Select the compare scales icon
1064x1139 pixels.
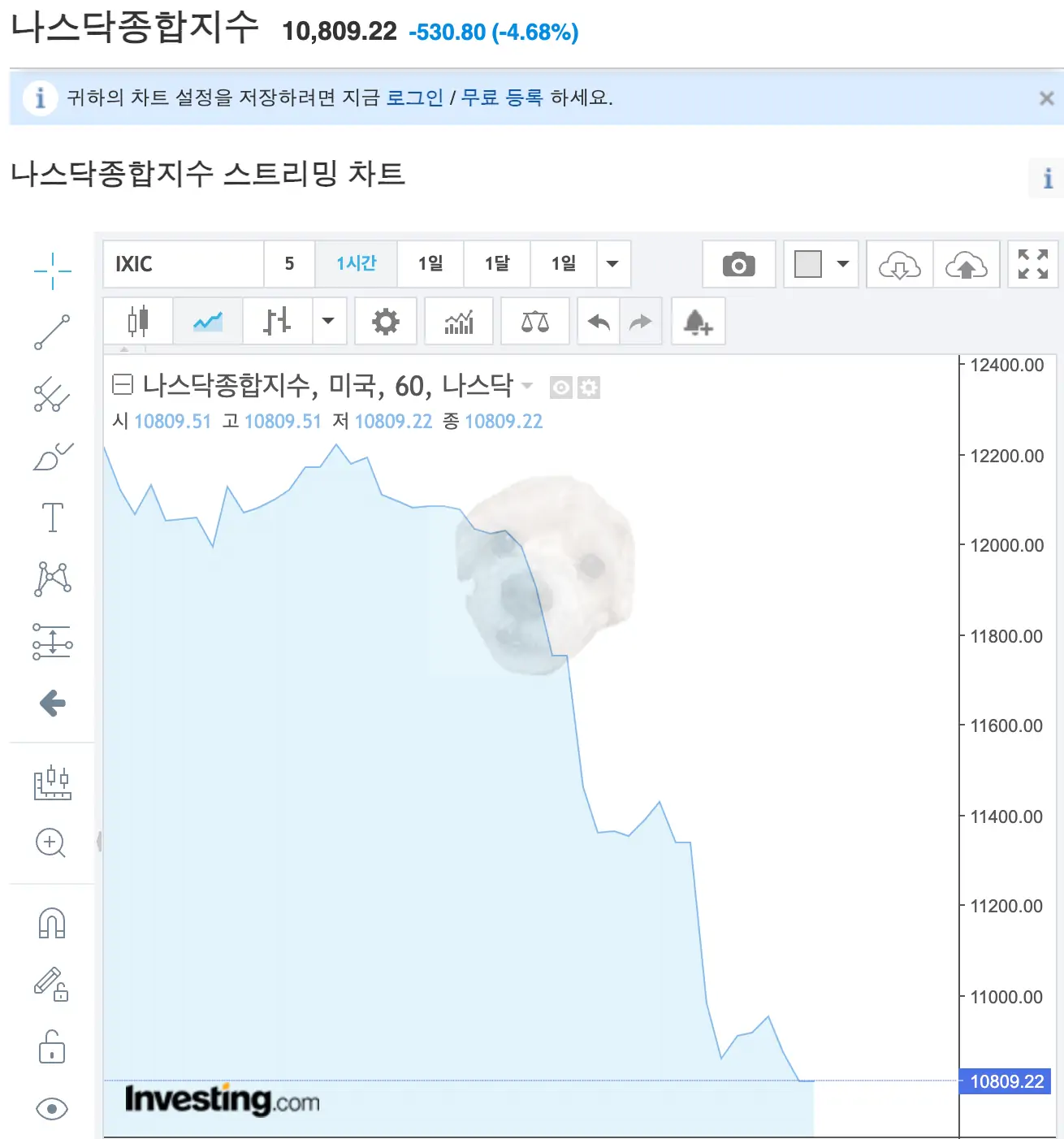point(534,321)
